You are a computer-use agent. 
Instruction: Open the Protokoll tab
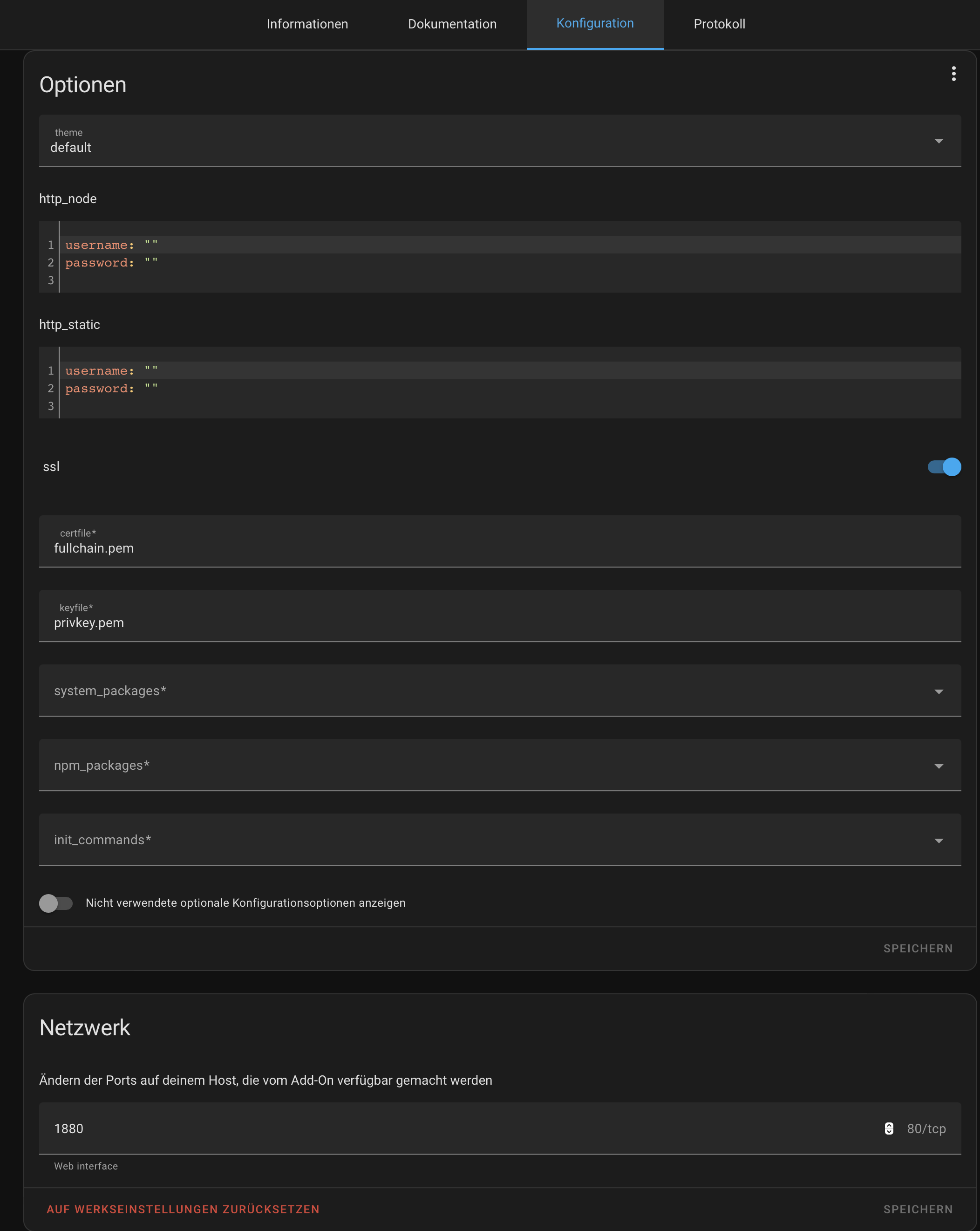(719, 24)
